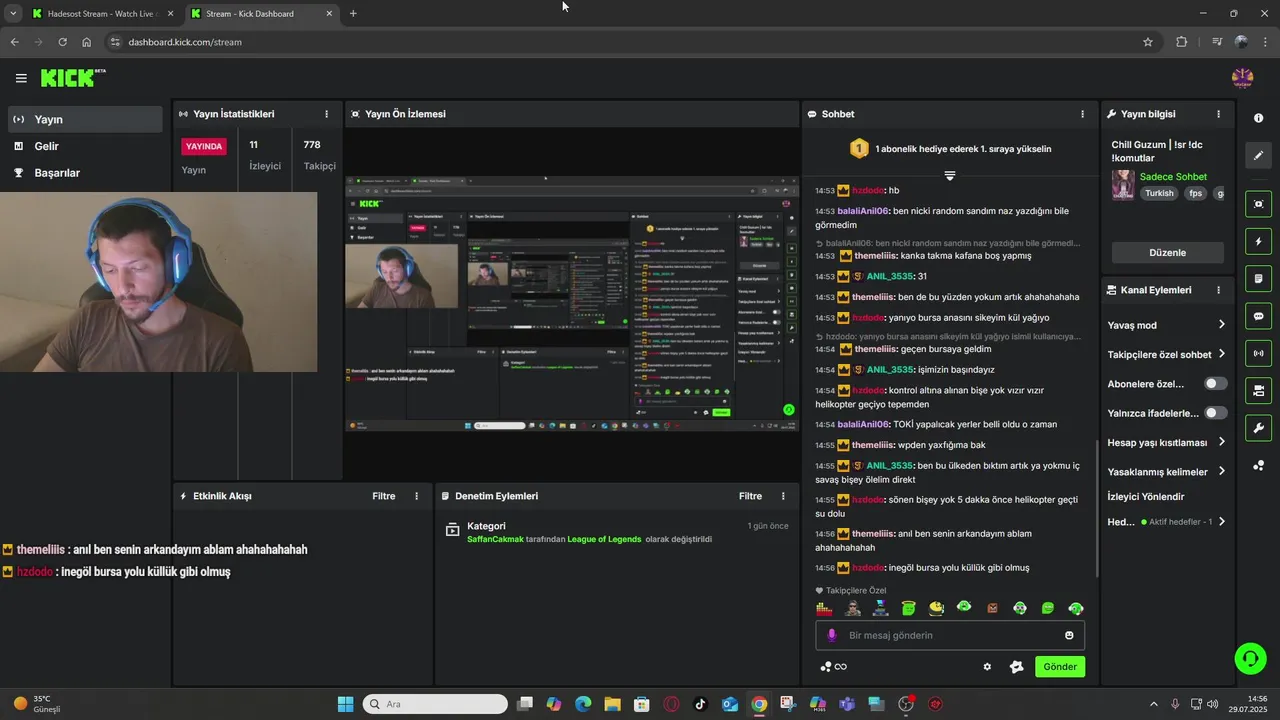Open TikTok from the taskbar
Viewport: 1280px width, 720px height.
tap(700, 704)
